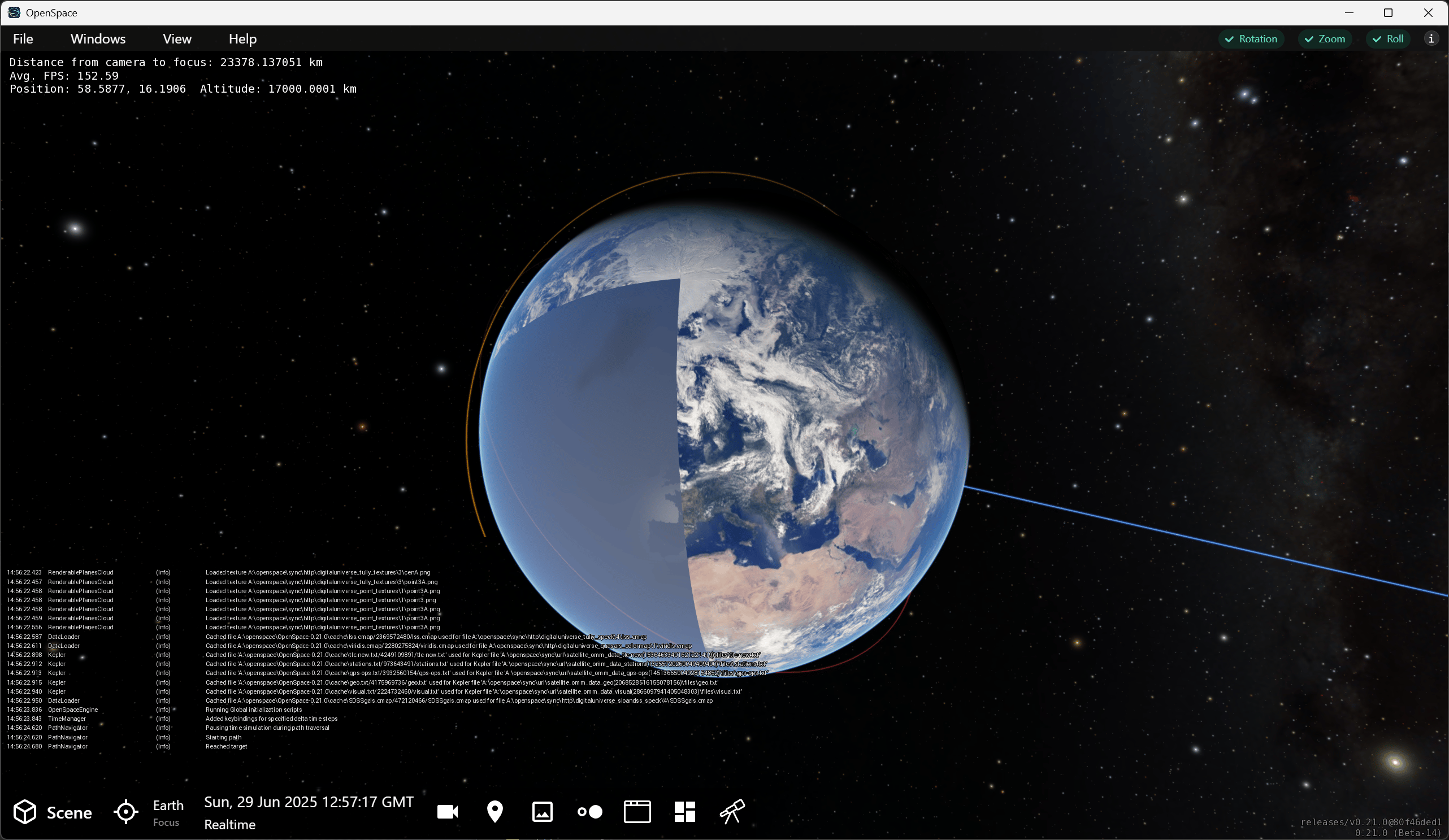Open the window panel icon

[637, 812]
